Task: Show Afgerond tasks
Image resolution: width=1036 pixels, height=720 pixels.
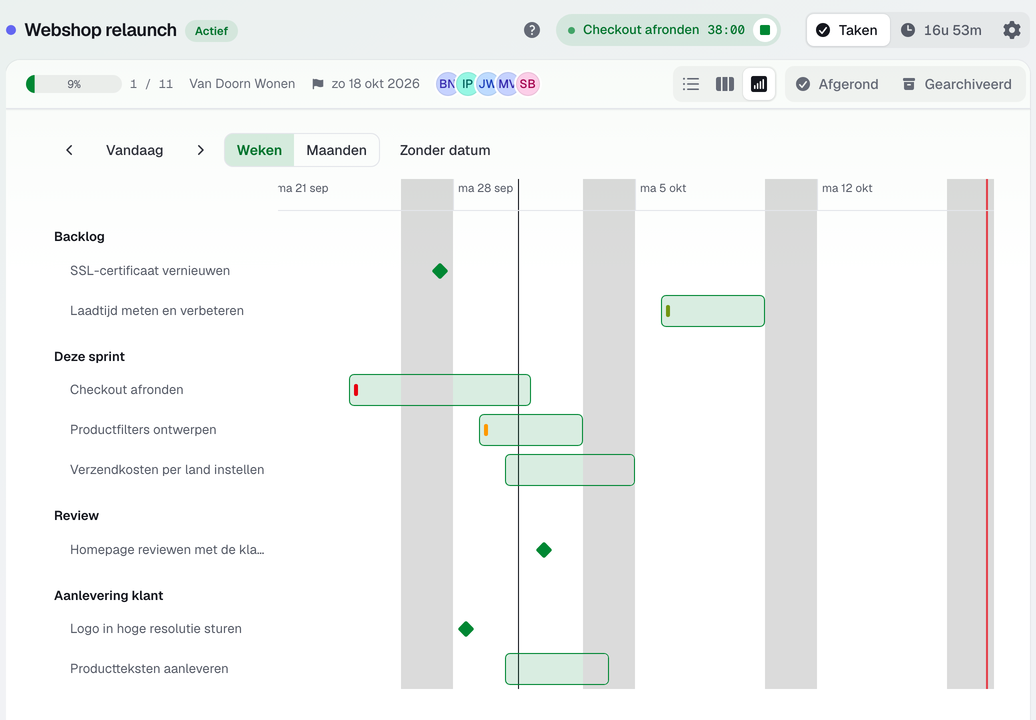Action: tap(837, 84)
